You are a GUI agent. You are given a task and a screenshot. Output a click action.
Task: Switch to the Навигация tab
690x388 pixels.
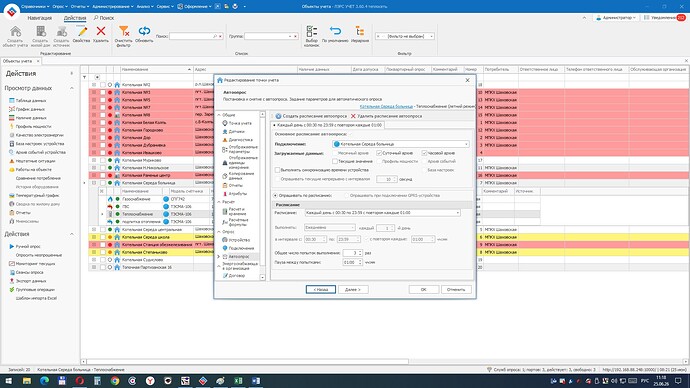pos(40,18)
